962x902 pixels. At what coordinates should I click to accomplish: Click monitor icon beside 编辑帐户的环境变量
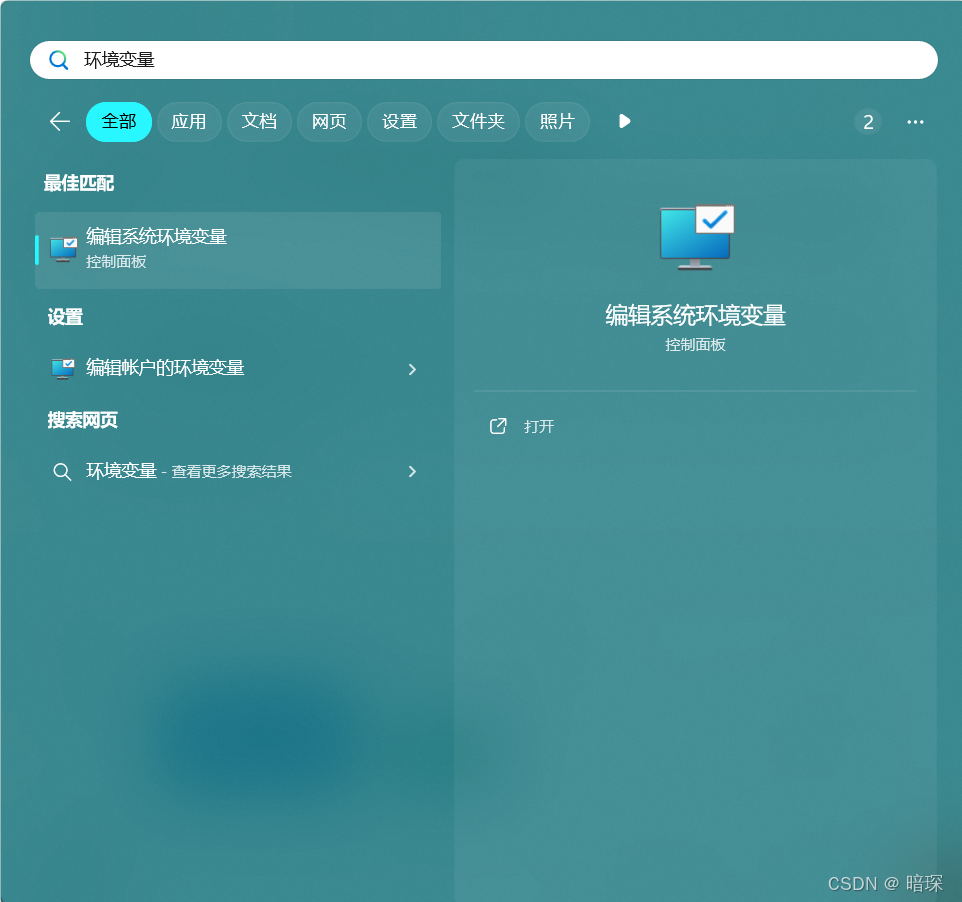coord(63,369)
